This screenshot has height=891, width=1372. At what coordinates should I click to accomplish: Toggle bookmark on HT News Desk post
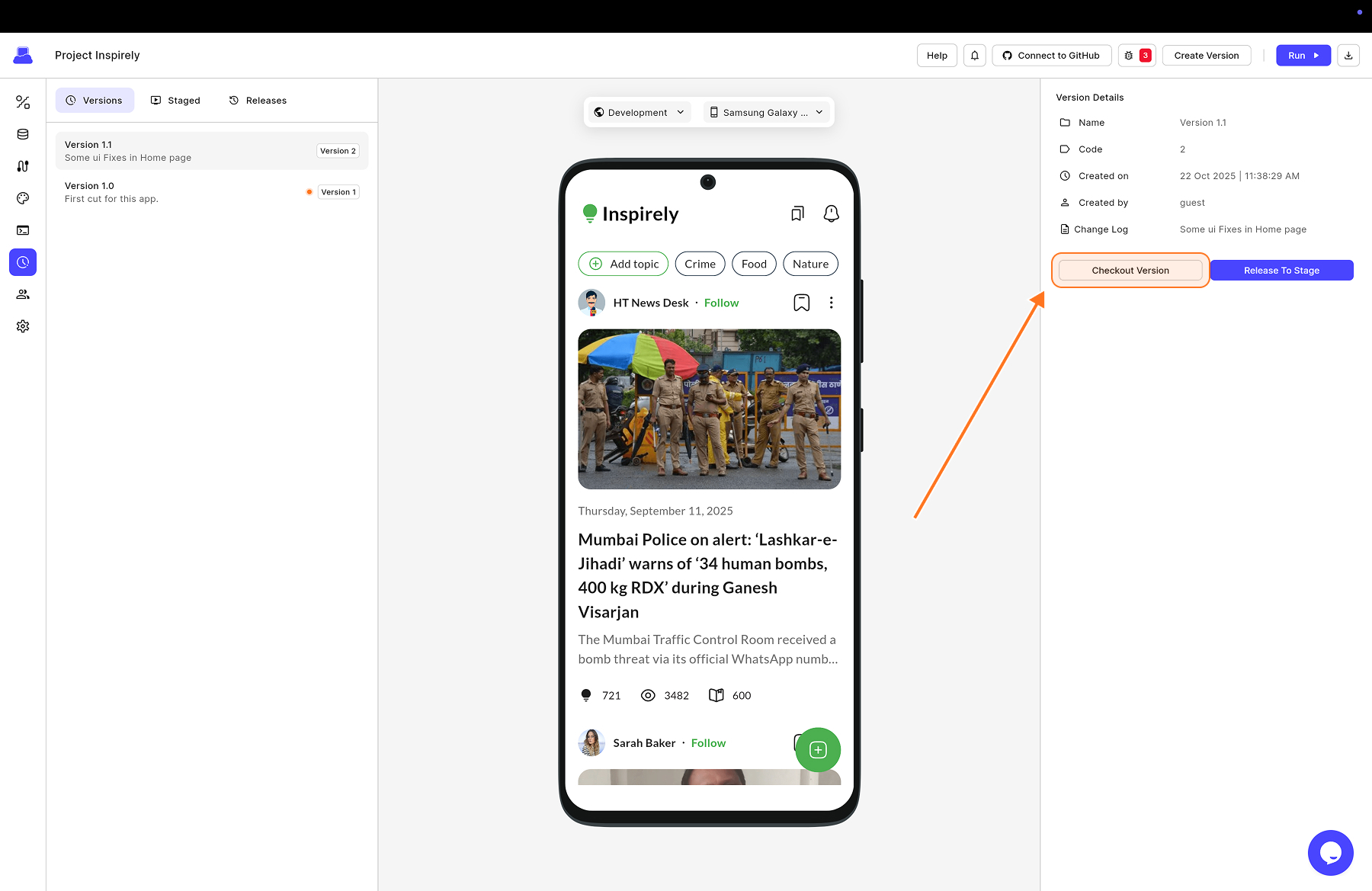[801, 303]
